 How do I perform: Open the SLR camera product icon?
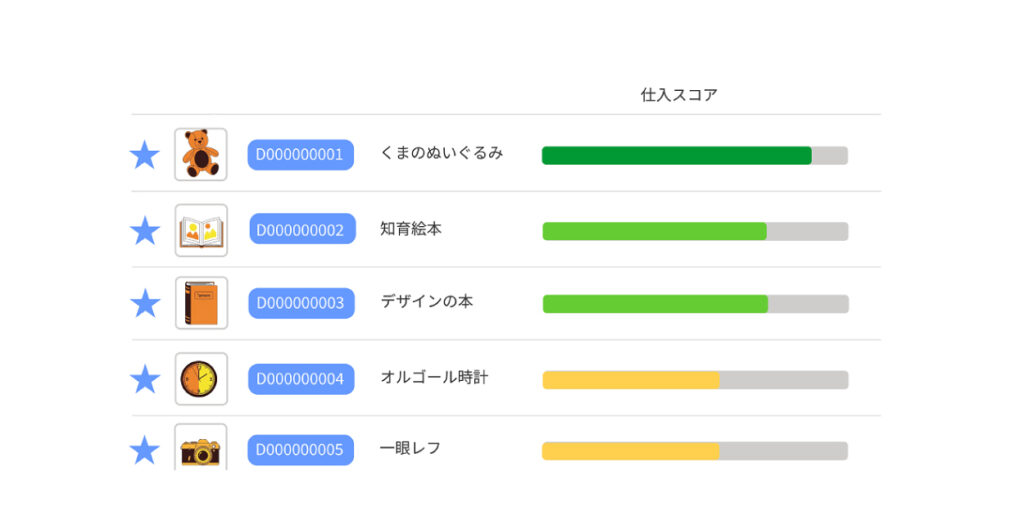tap(201, 449)
